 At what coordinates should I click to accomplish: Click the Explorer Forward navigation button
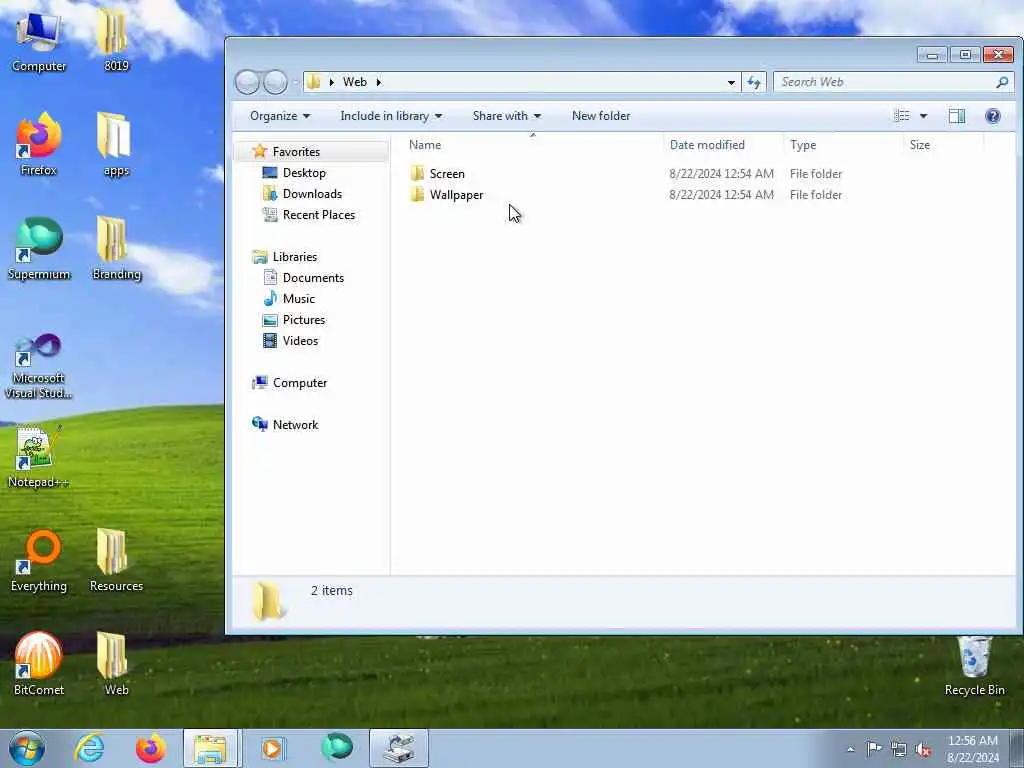point(275,82)
